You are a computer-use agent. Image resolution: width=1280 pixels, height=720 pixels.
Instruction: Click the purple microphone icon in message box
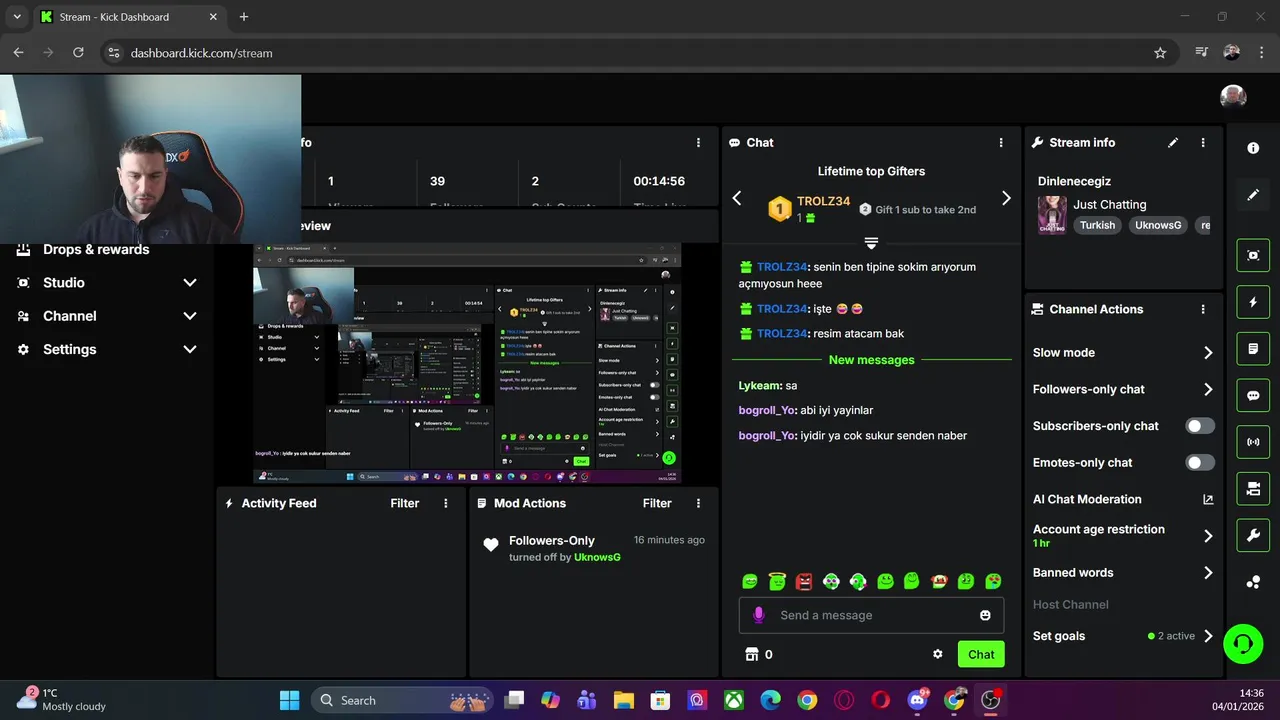coord(759,615)
